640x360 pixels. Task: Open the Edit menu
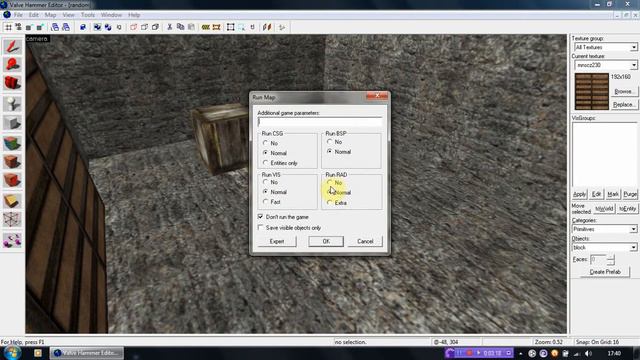pyautogui.click(x=33, y=15)
